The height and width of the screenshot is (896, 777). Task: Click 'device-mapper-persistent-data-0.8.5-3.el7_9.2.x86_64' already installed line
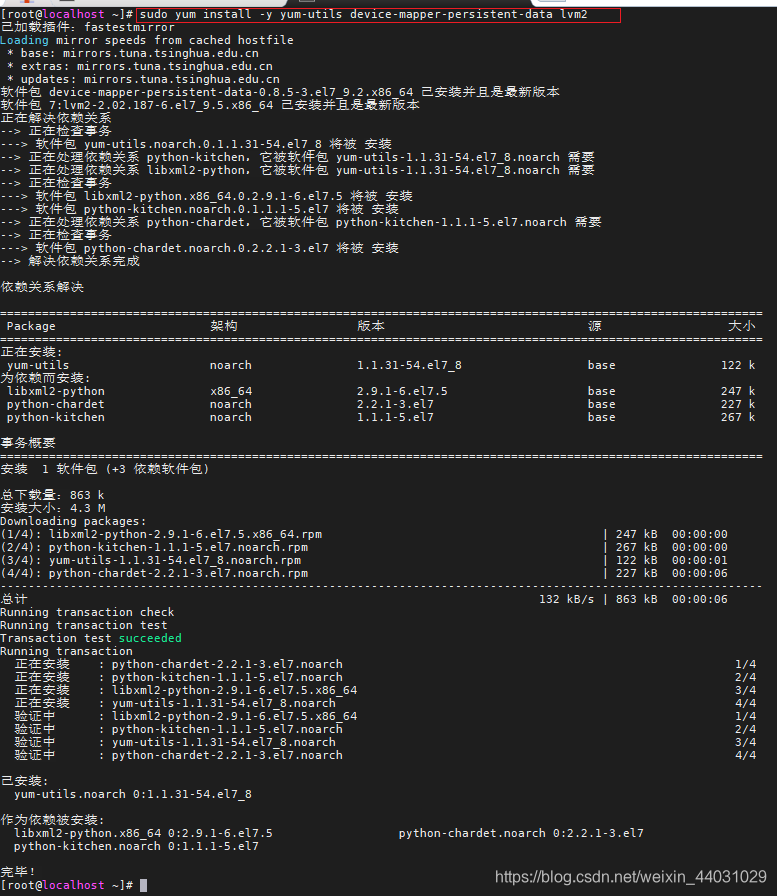pos(280,93)
